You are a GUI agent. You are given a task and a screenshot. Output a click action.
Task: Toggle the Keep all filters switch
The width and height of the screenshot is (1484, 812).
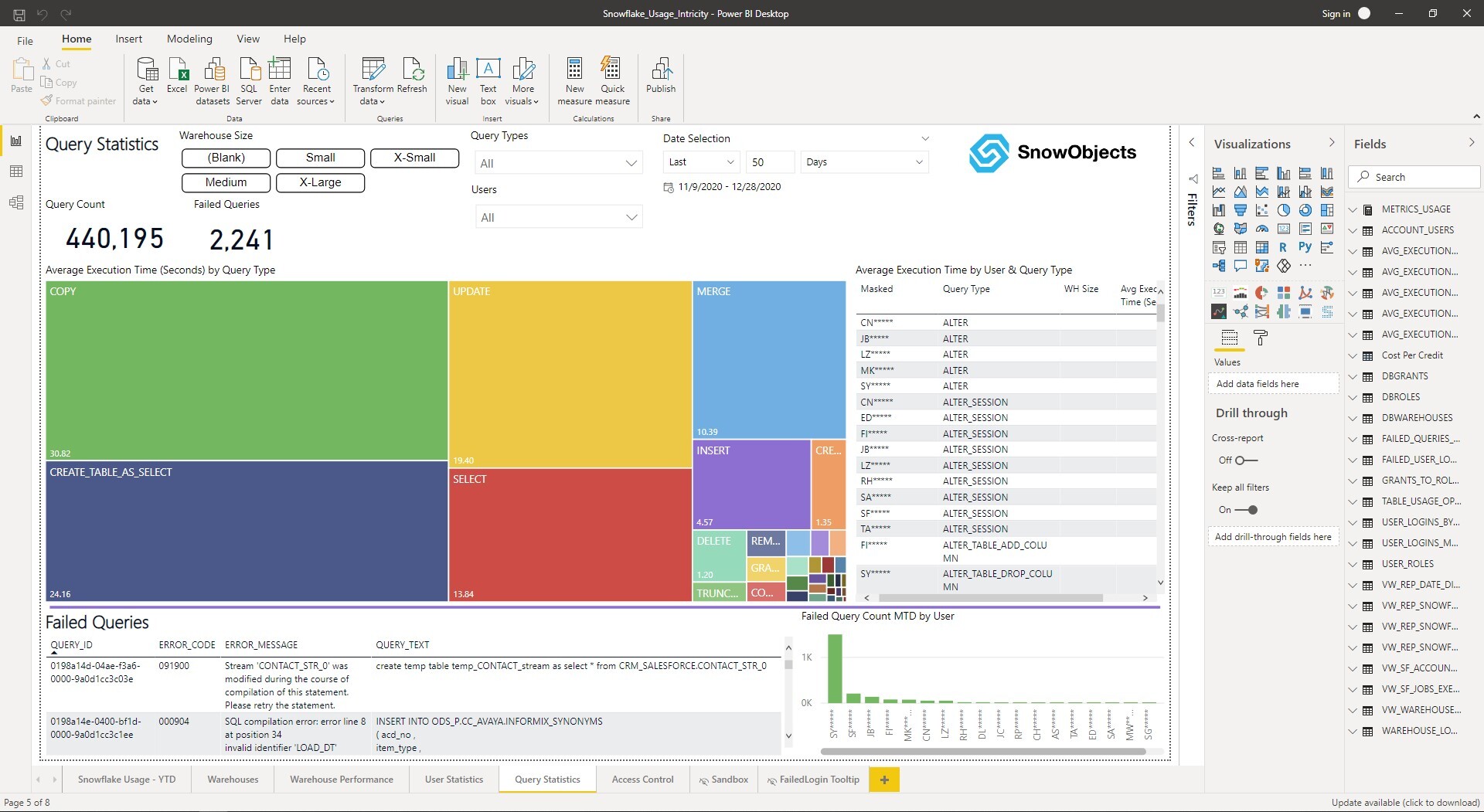[x=1246, y=510]
